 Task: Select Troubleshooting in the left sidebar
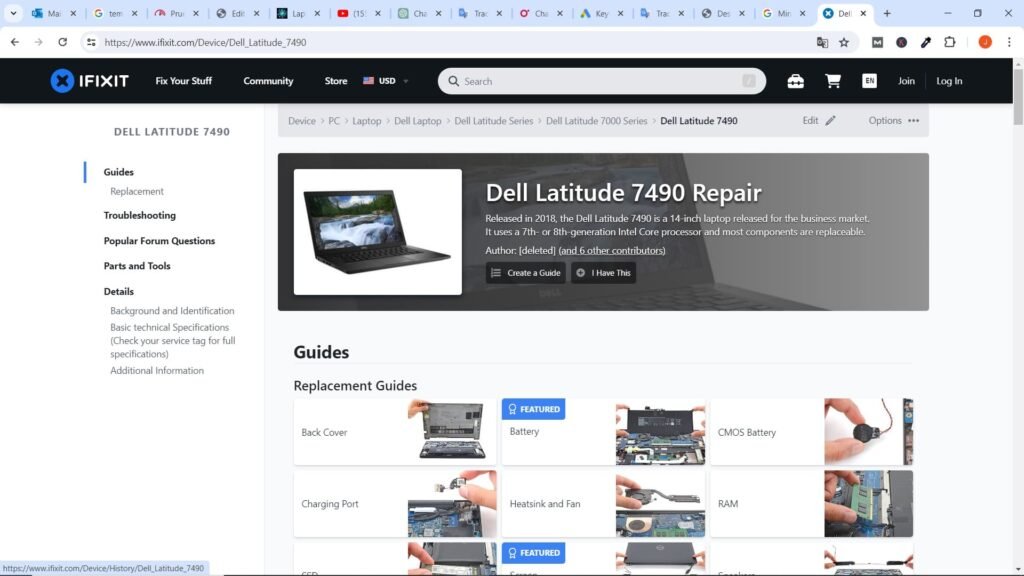click(139, 215)
